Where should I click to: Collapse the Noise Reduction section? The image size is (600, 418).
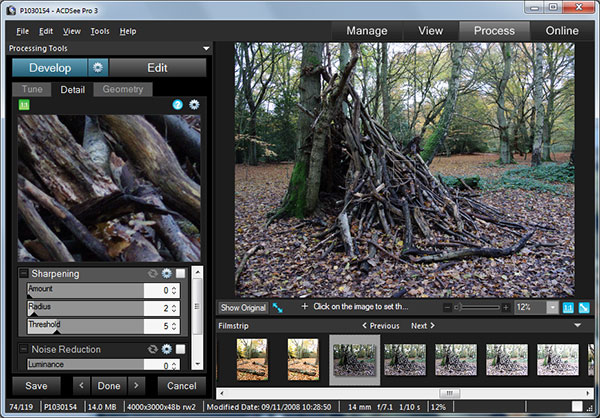[x=24, y=349]
